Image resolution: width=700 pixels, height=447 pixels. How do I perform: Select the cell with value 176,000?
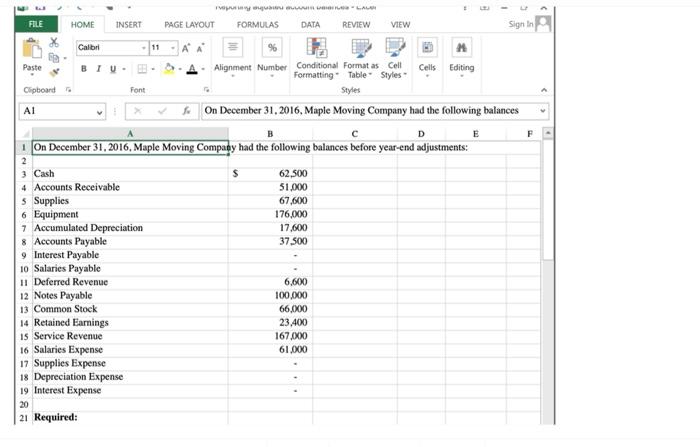[271, 215]
